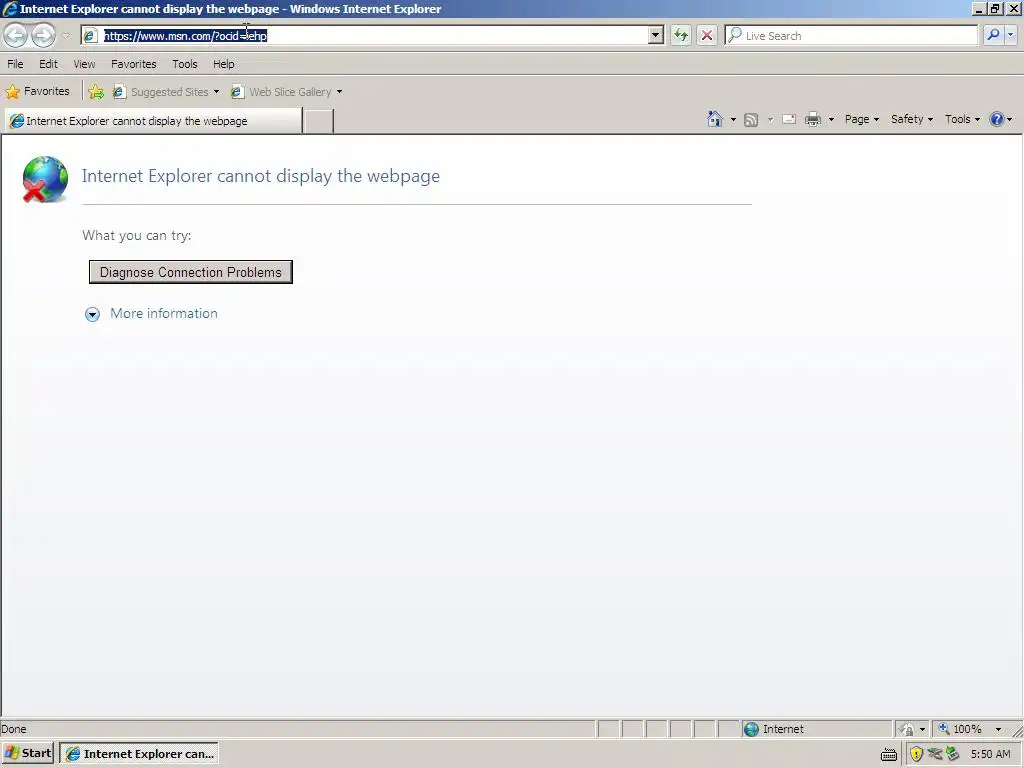This screenshot has width=1024, height=768.
Task: Click the on-screen keyboard tray icon
Action: (x=889, y=754)
